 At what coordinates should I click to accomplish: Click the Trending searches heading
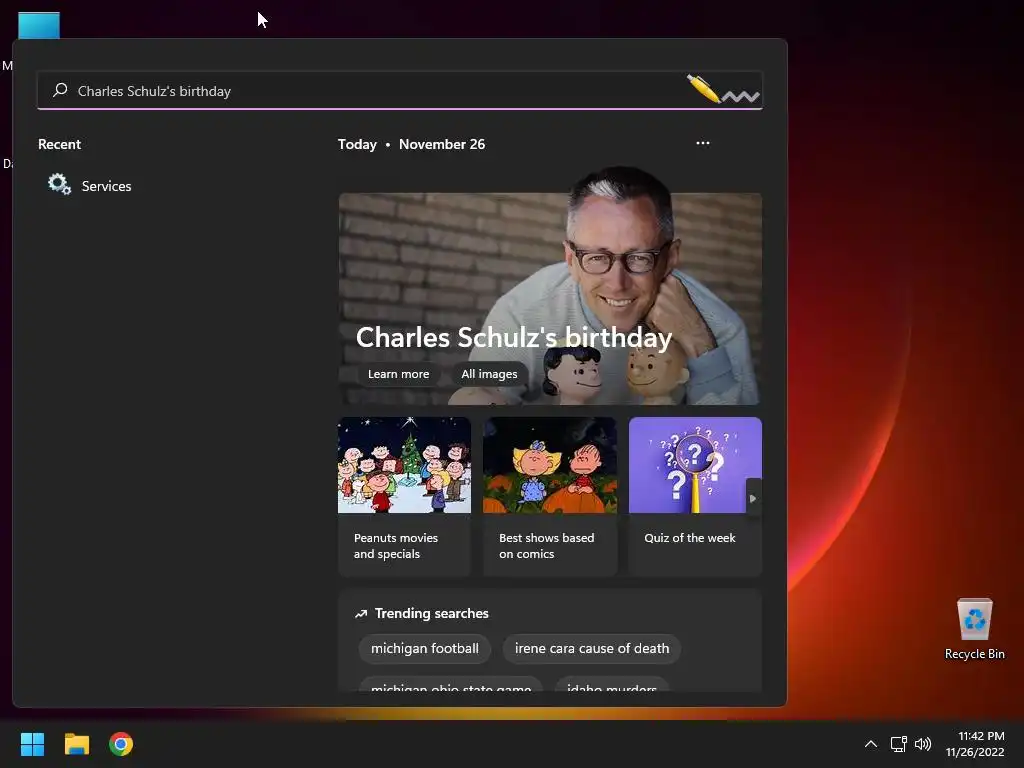tap(432, 613)
